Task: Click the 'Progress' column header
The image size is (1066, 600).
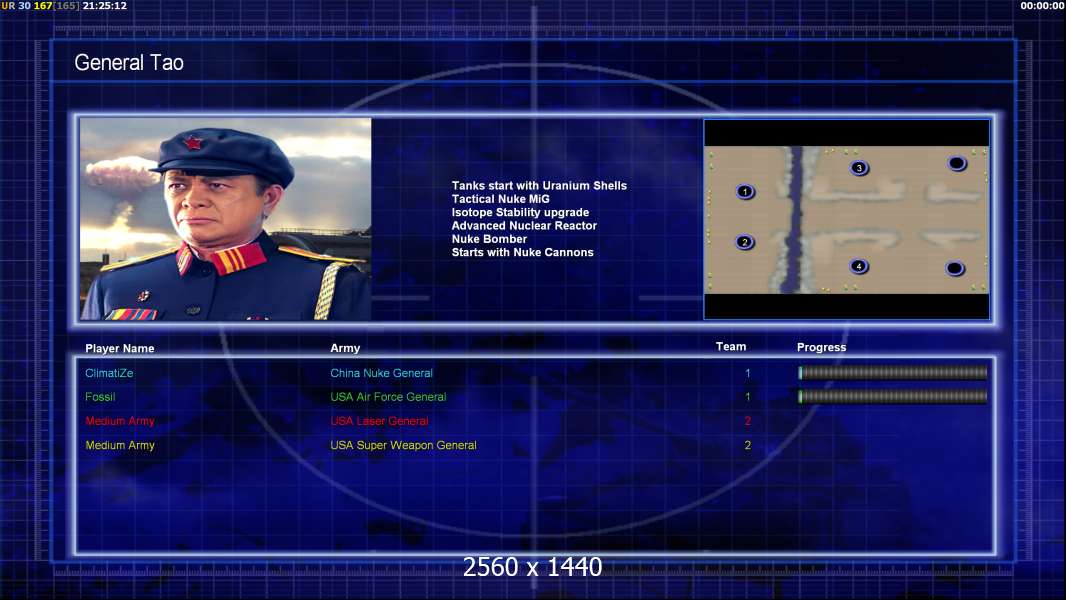Action: 821,347
